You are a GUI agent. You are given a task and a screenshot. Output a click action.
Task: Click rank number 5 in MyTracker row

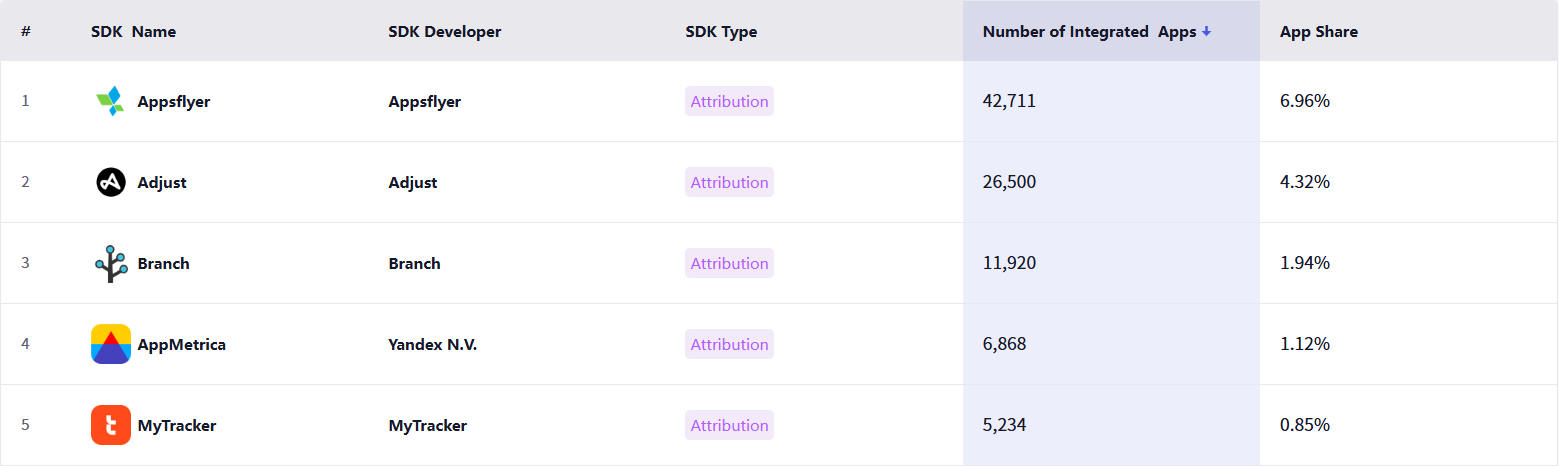pos(26,425)
